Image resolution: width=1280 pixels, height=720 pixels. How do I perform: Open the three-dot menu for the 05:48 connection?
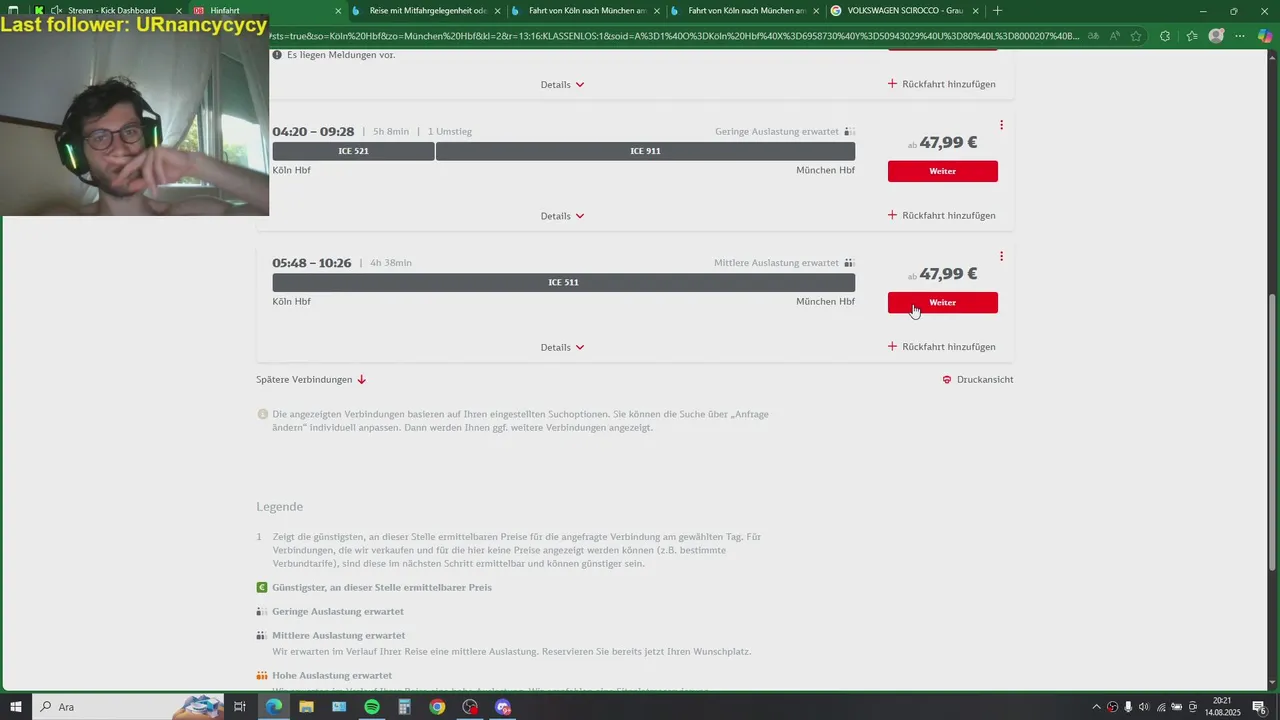click(x=1001, y=256)
